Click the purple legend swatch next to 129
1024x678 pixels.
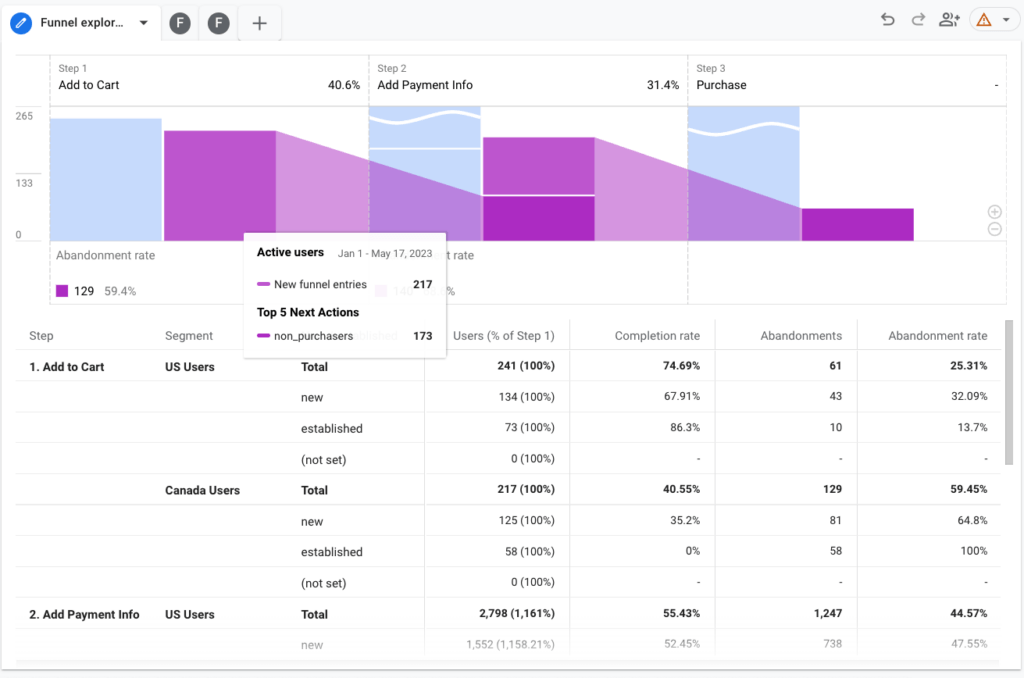click(60, 290)
